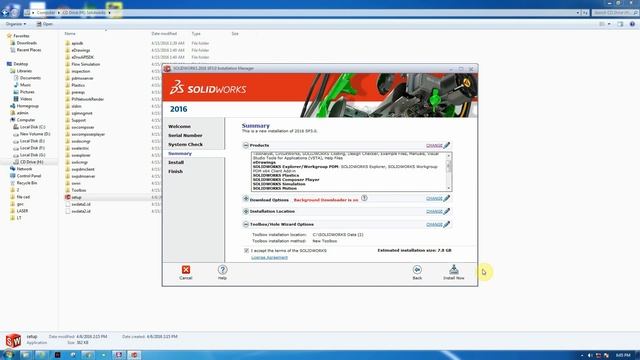Select the Summary installer step

point(180,153)
